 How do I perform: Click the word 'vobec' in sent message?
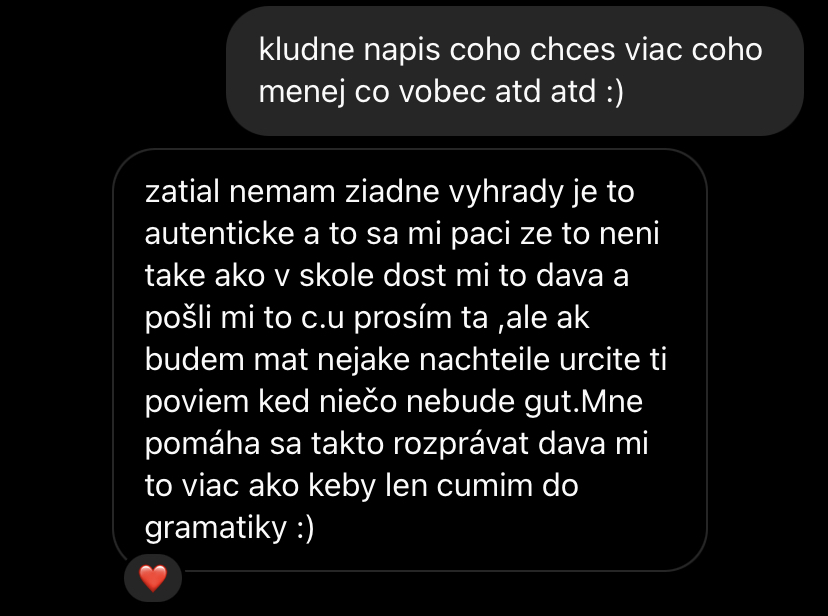442,91
